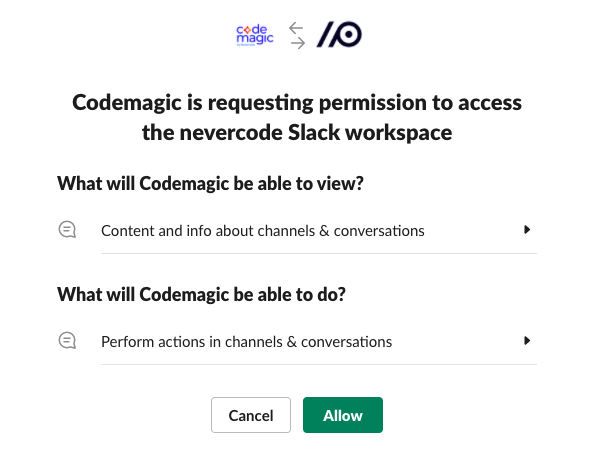This screenshot has width=592, height=461.
Task: Expand the Perform actions disclosure triangle
Action: click(527, 341)
